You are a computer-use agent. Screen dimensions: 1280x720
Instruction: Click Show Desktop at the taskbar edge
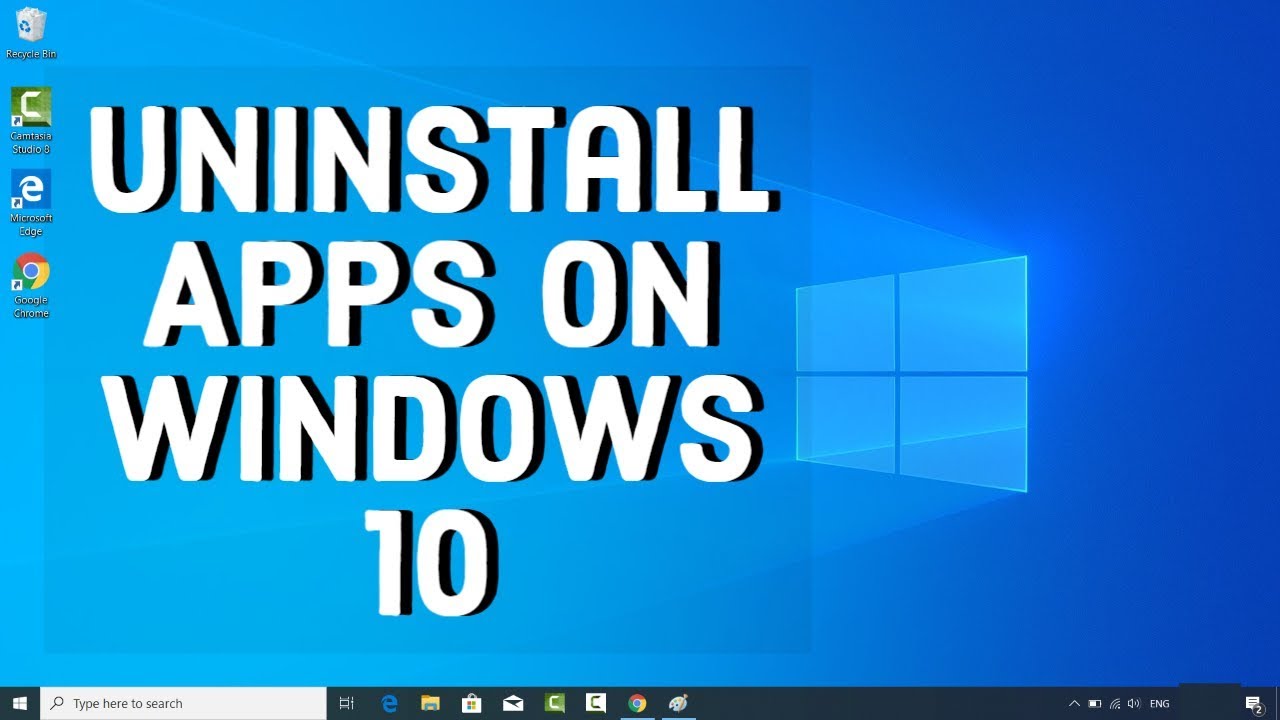point(1277,704)
